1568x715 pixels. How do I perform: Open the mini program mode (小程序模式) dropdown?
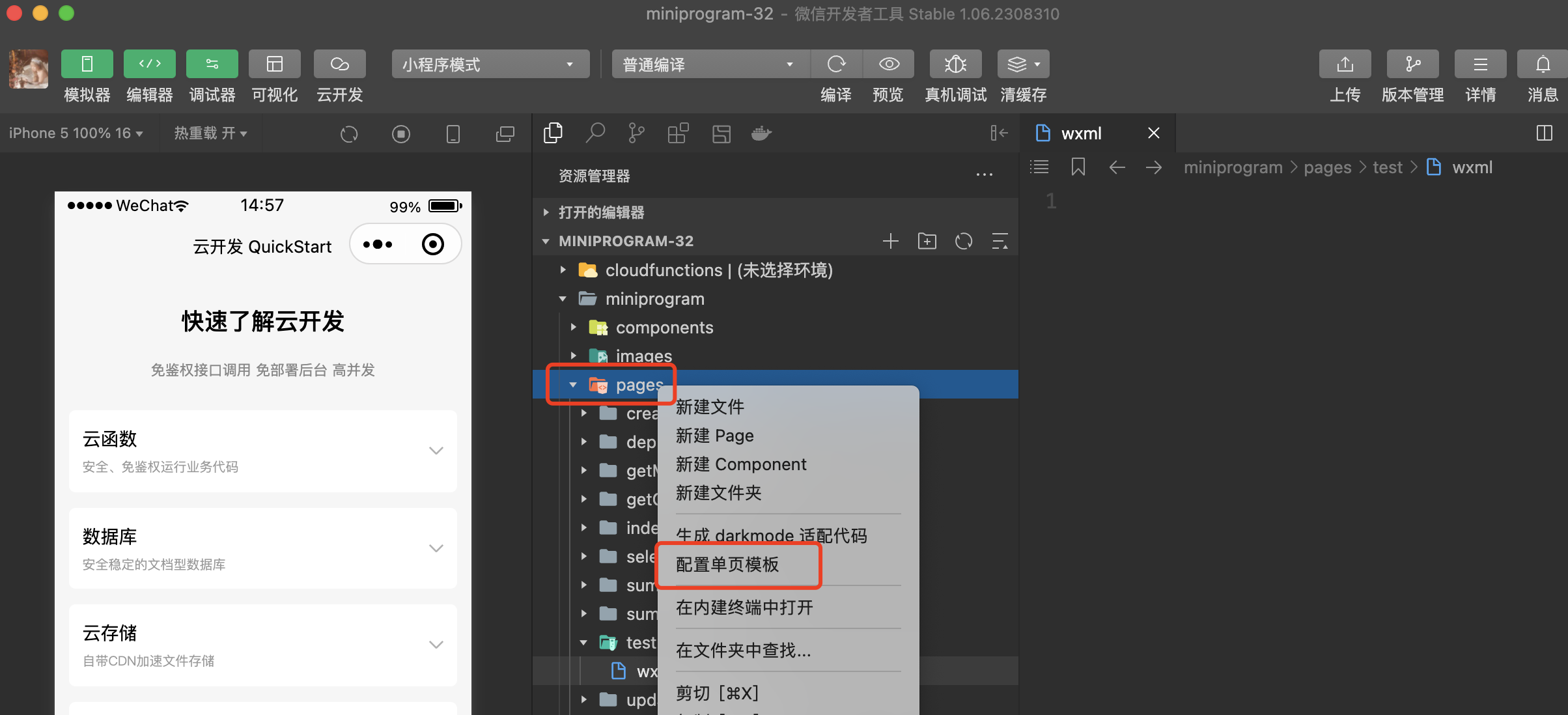pyautogui.click(x=490, y=64)
